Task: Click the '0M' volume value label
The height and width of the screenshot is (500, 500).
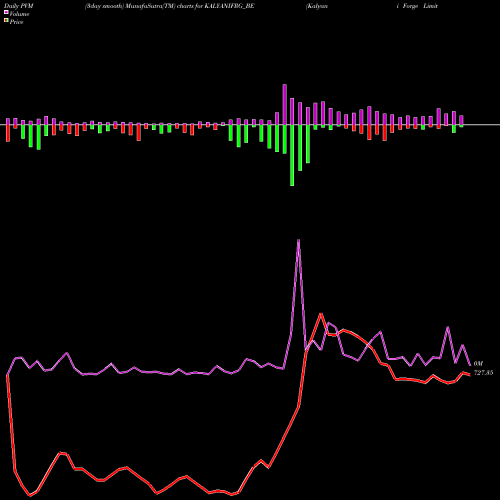Action: 478,364
